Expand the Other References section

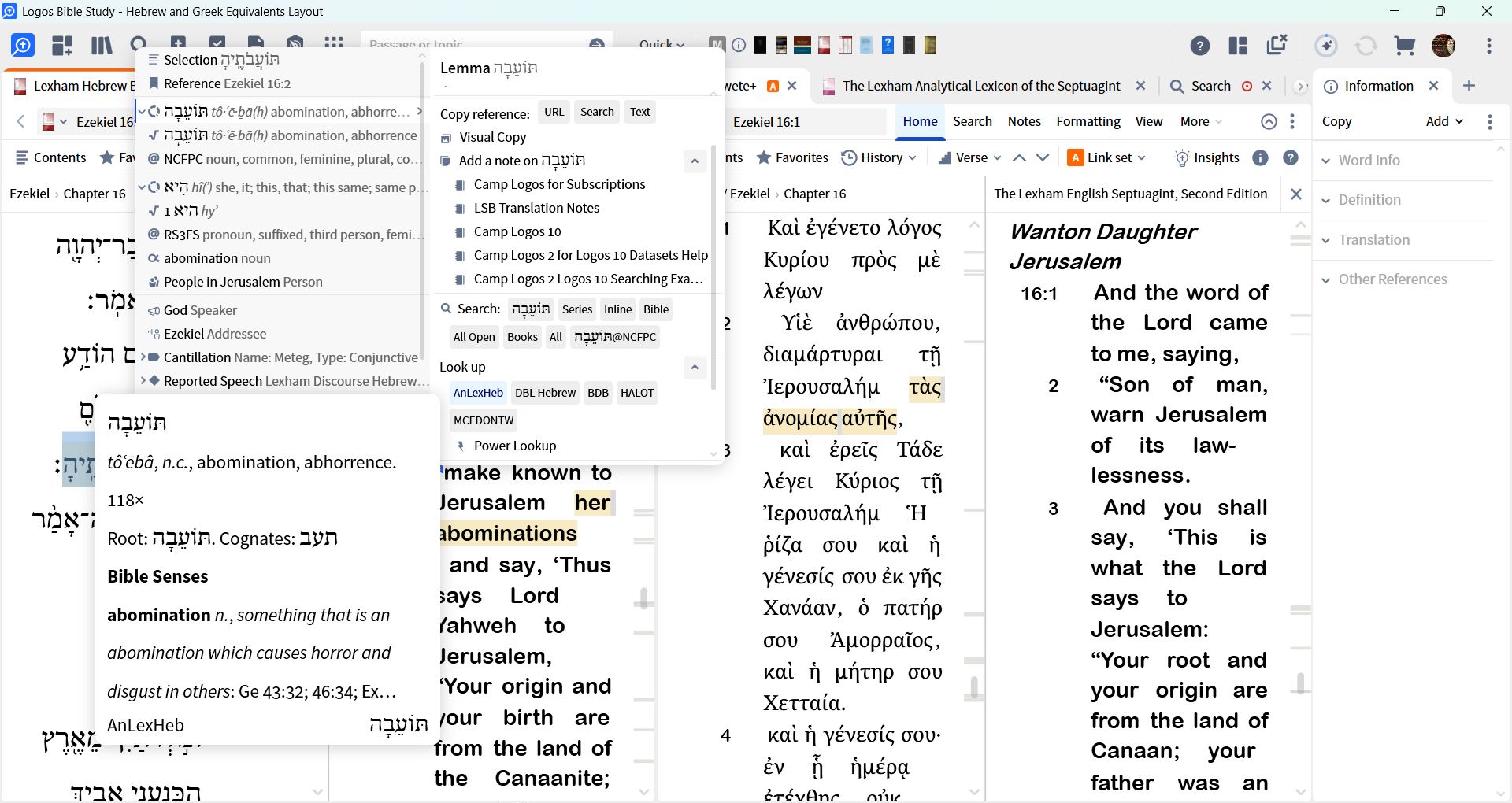pyautogui.click(x=1384, y=279)
